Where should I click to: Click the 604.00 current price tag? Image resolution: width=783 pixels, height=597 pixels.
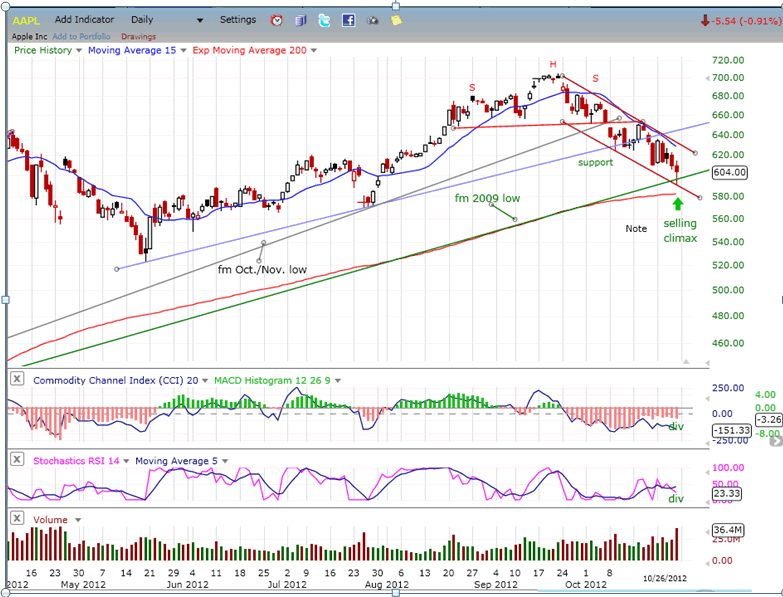coord(730,172)
